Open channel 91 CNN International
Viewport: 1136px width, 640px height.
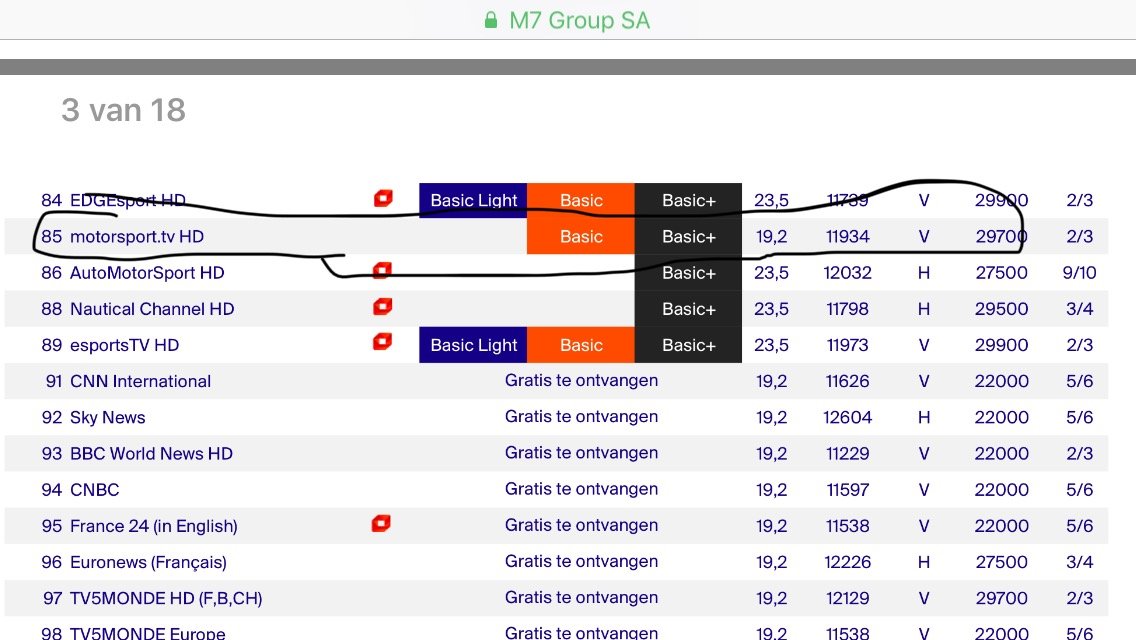click(x=128, y=381)
